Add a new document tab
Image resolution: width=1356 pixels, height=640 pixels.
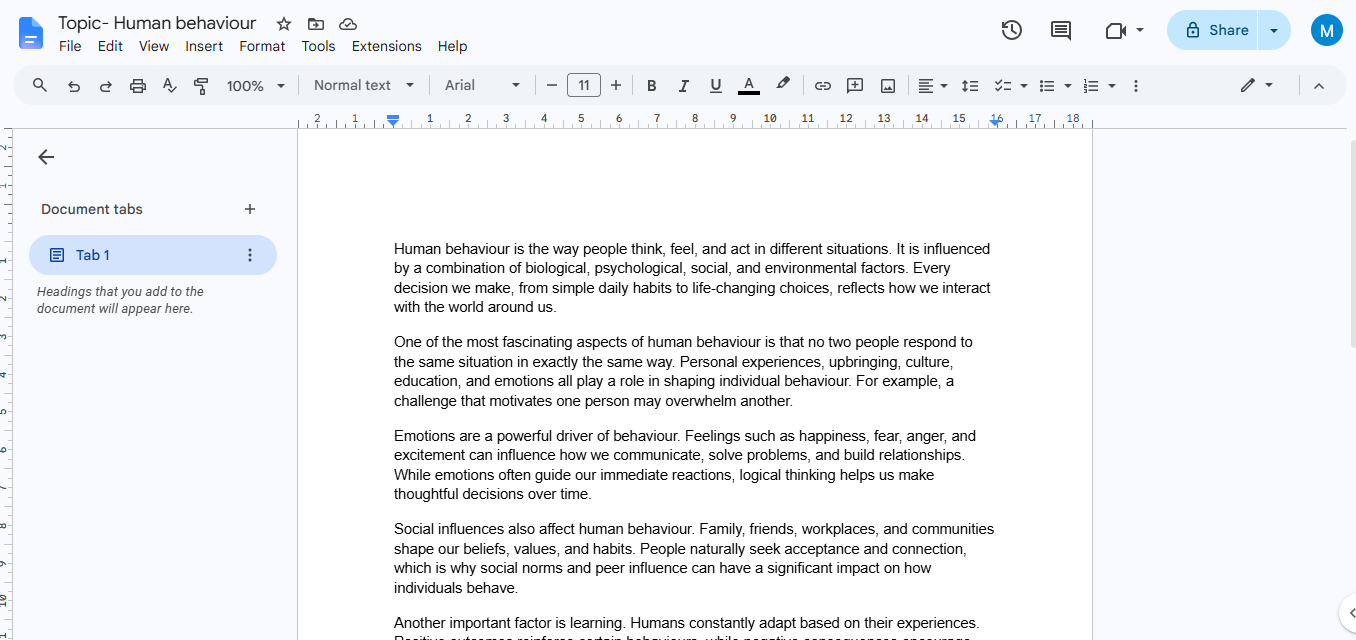click(x=250, y=209)
